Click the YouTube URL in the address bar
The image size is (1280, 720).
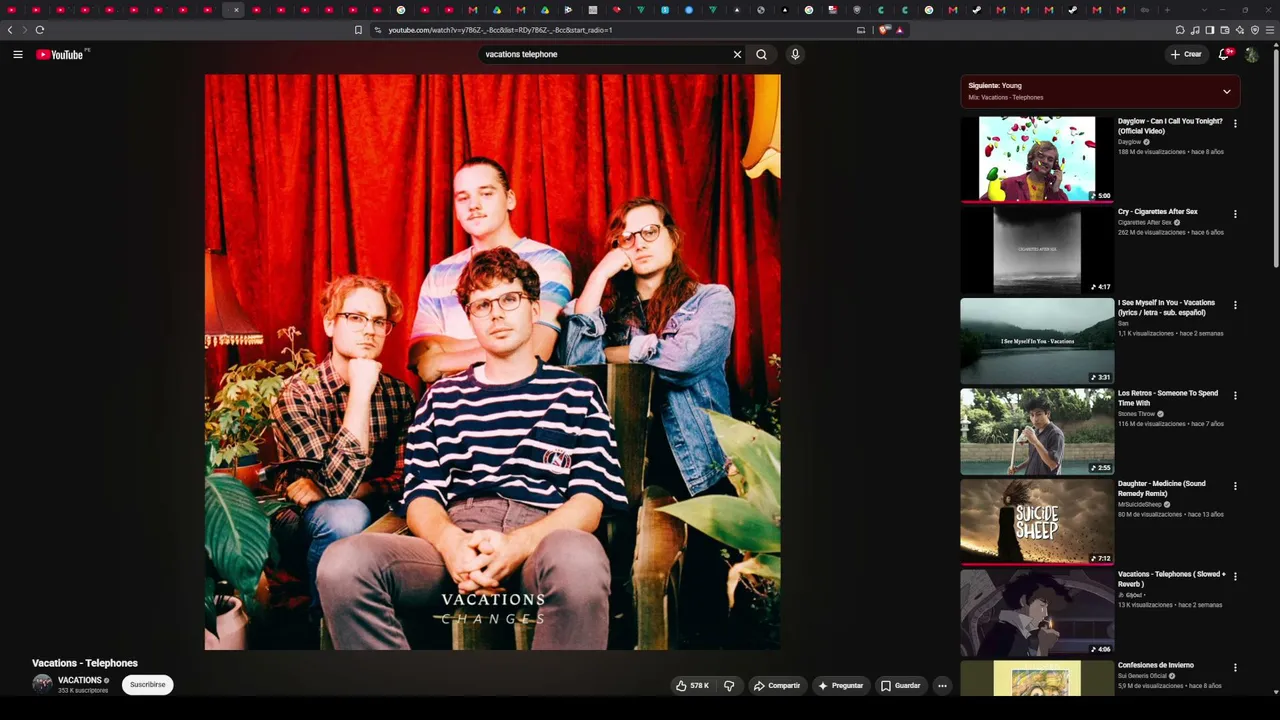(x=500, y=30)
